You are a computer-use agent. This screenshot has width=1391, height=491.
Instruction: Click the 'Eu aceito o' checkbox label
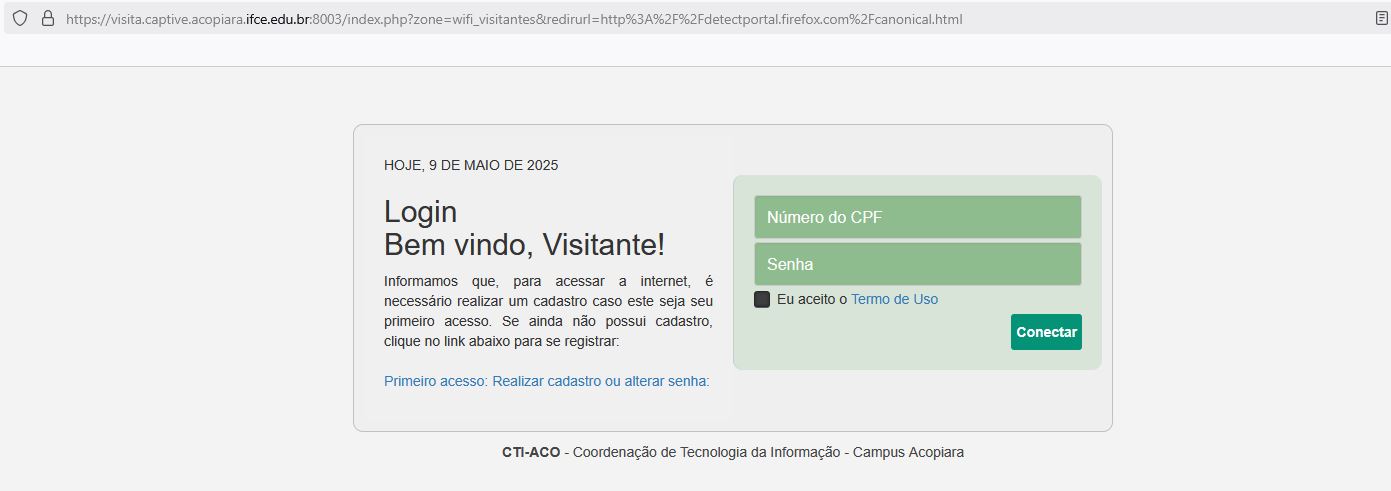[811, 299]
